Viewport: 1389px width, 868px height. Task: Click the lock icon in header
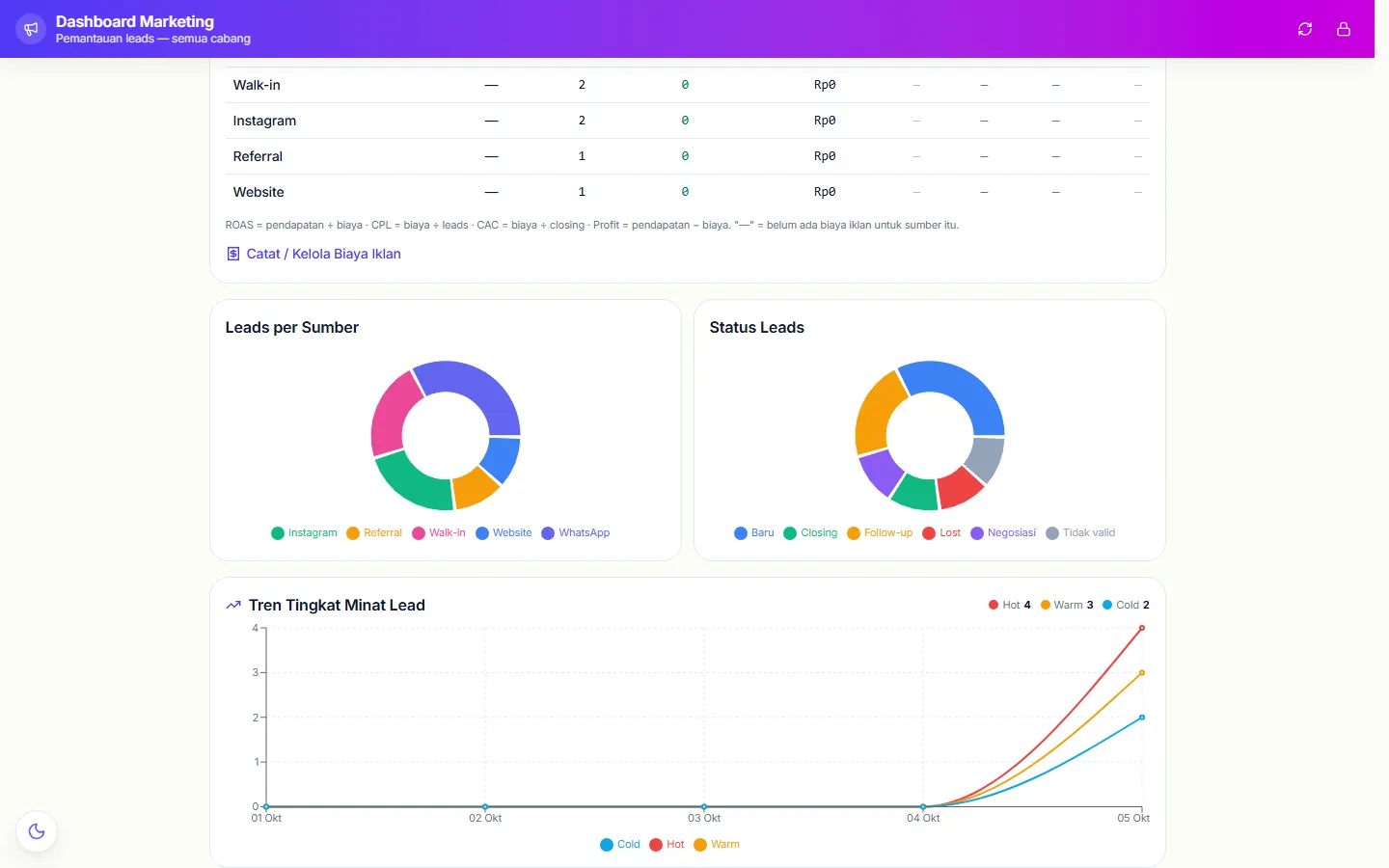point(1344,29)
